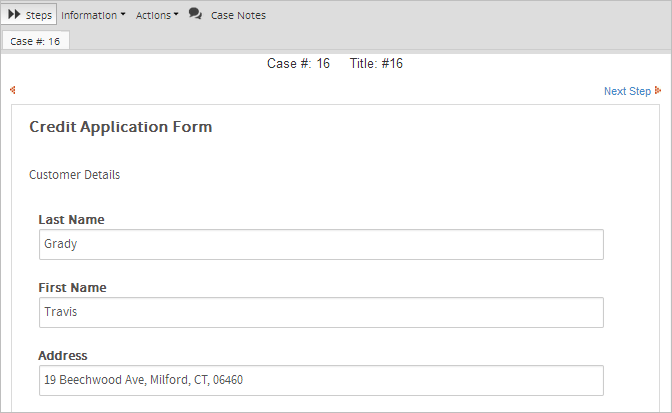This screenshot has width=672, height=413.
Task: Go to Next Step link
Action: click(627, 91)
